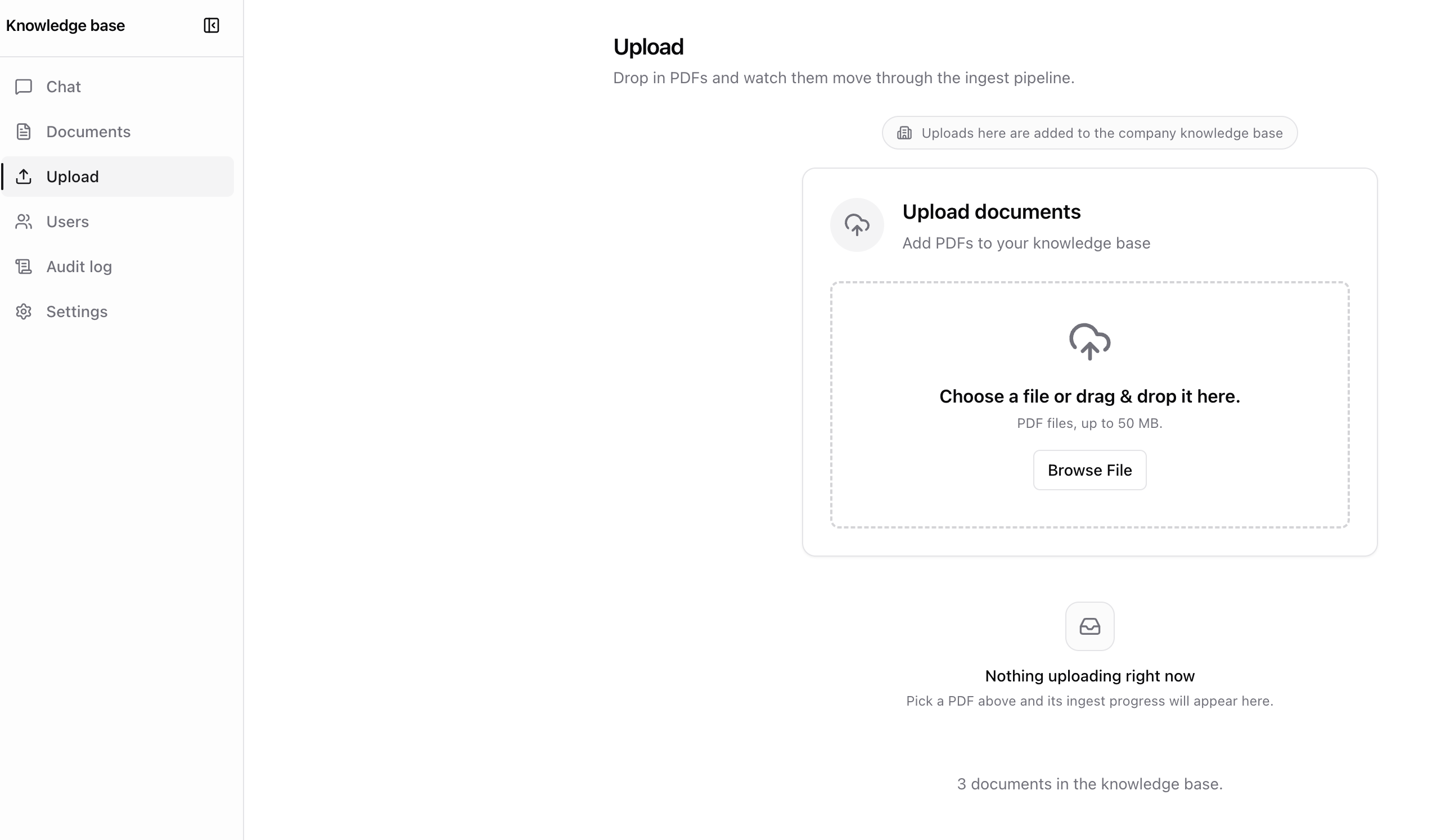The width and height of the screenshot is (1441, 840).
Task: Click the Documents file icon
Action: click(24, 132)
